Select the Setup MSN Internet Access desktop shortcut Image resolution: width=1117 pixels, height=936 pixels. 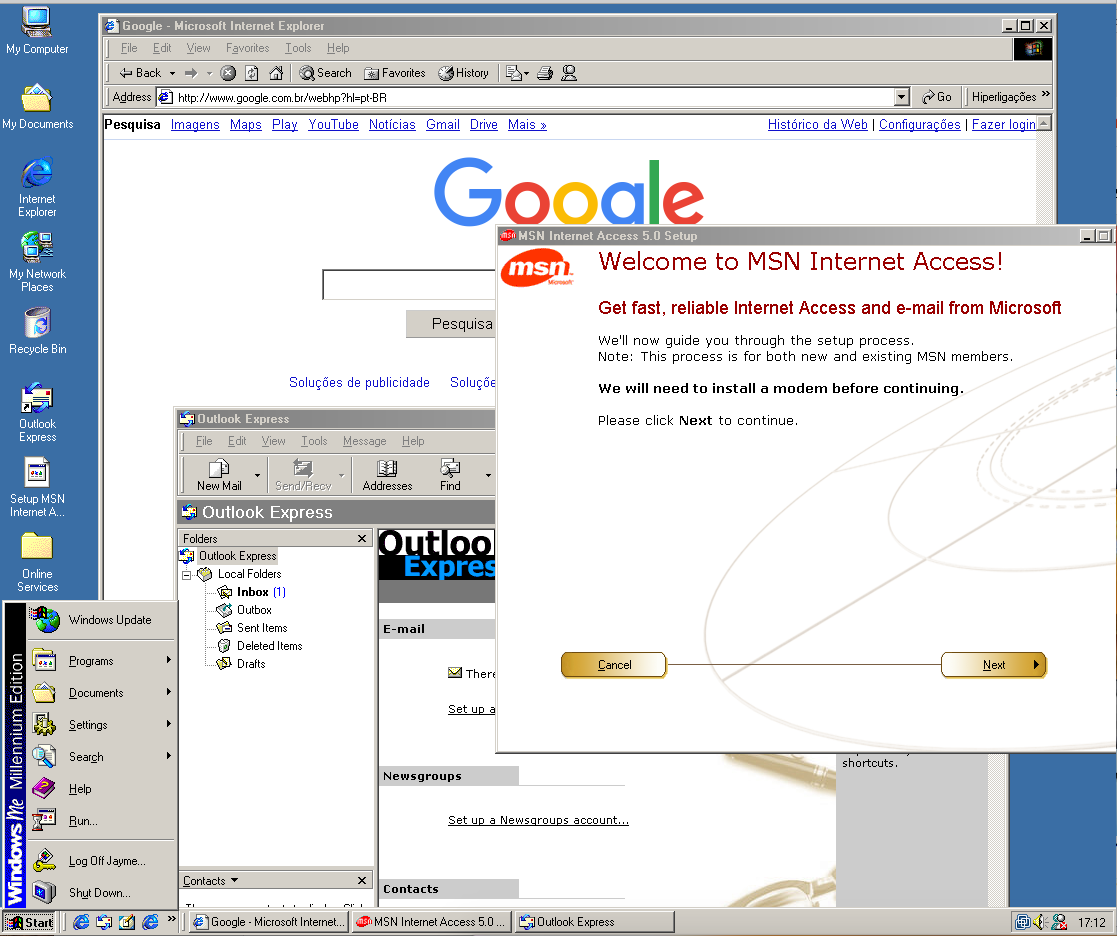click(x=37, y=488)
